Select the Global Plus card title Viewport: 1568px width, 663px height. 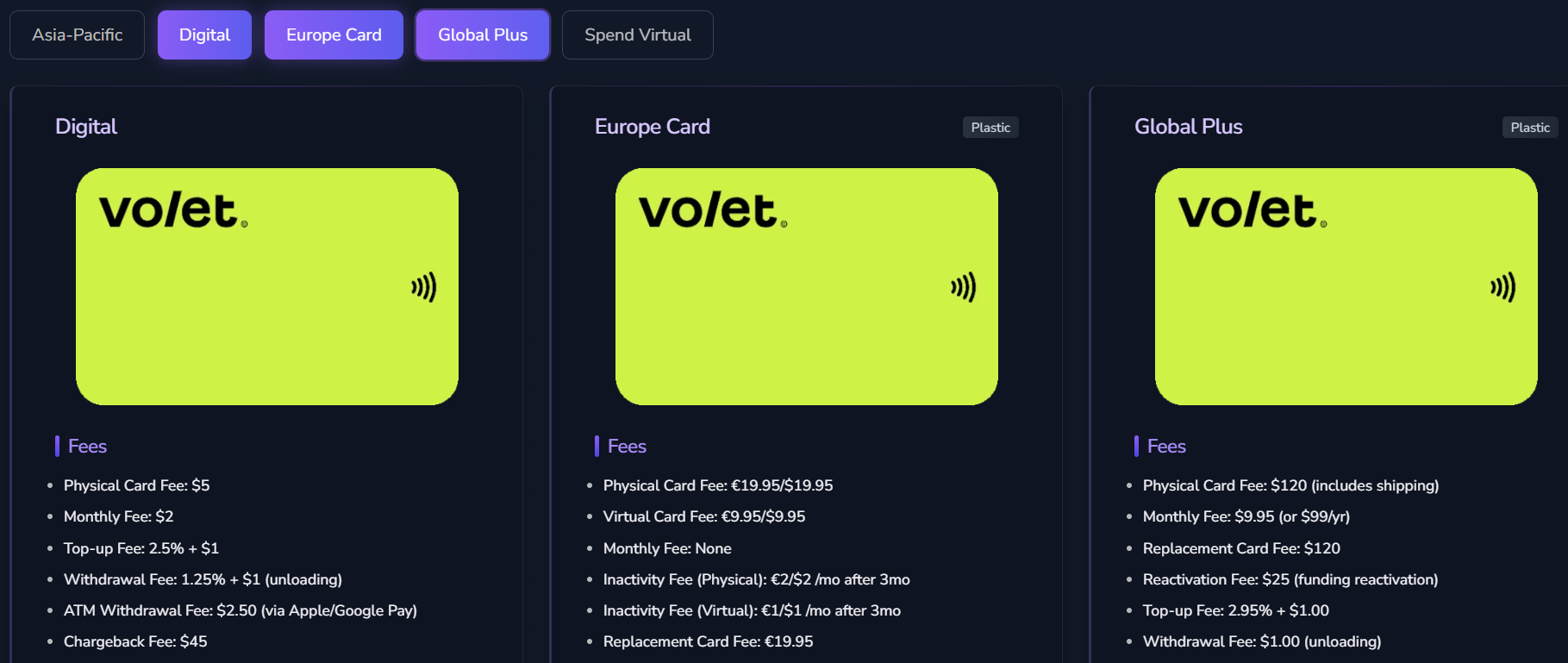point(1188,127)
